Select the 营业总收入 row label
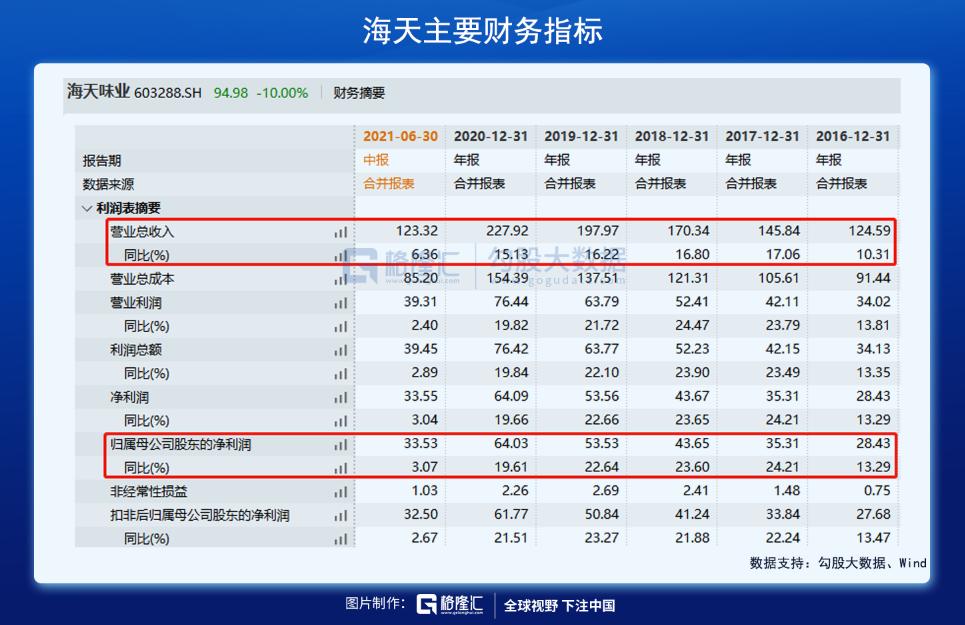Screen dimensions: 965x625 142,232
